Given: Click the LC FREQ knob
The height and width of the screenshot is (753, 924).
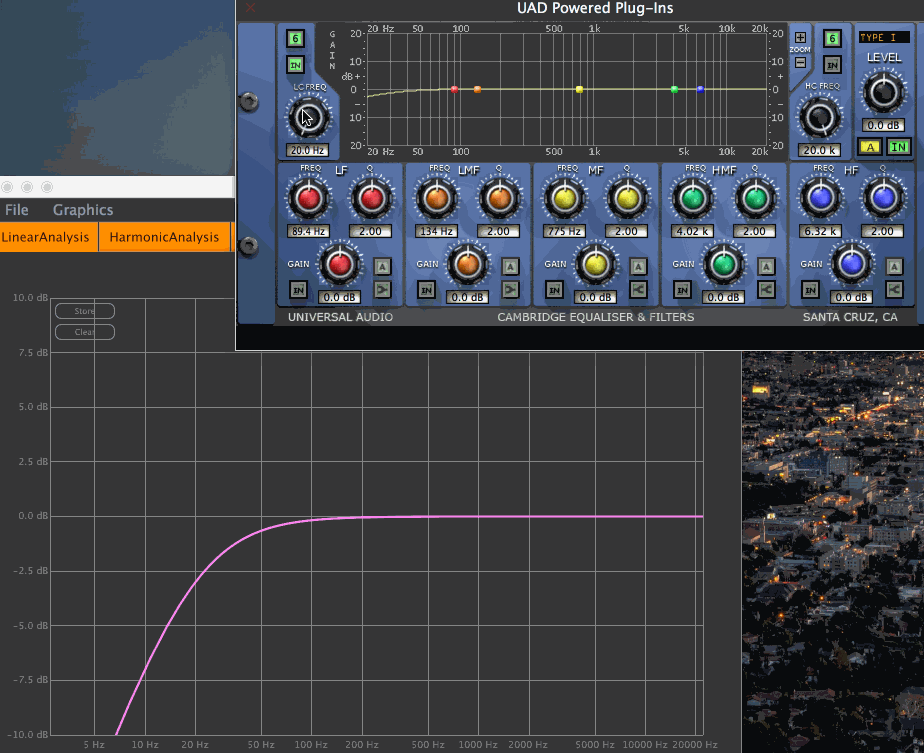Looking at the screenshot, I should tap(308, 117).
